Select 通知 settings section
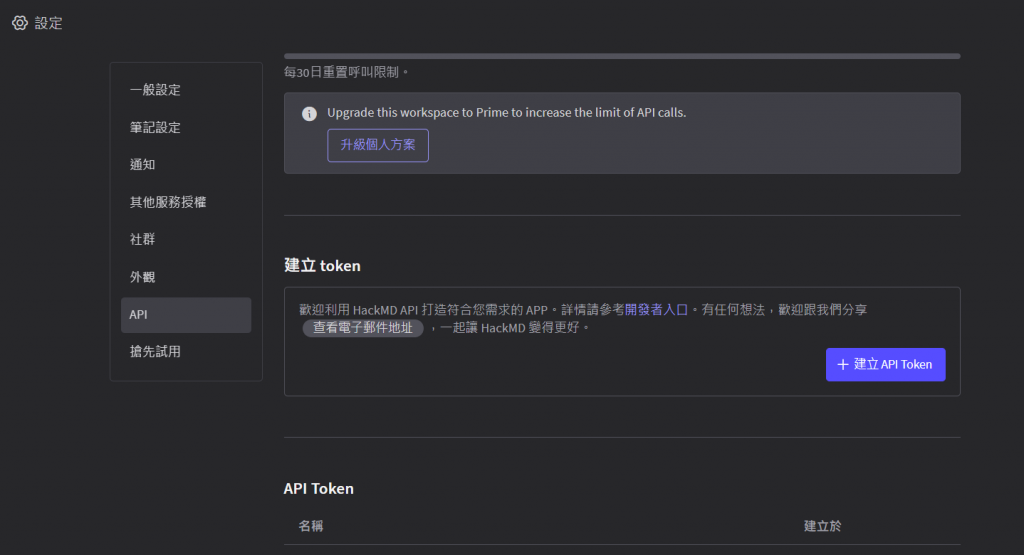 (x=186, y=165)
